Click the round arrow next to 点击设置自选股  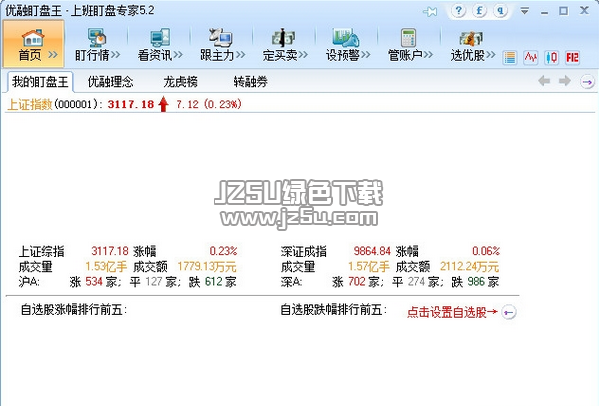508,312
